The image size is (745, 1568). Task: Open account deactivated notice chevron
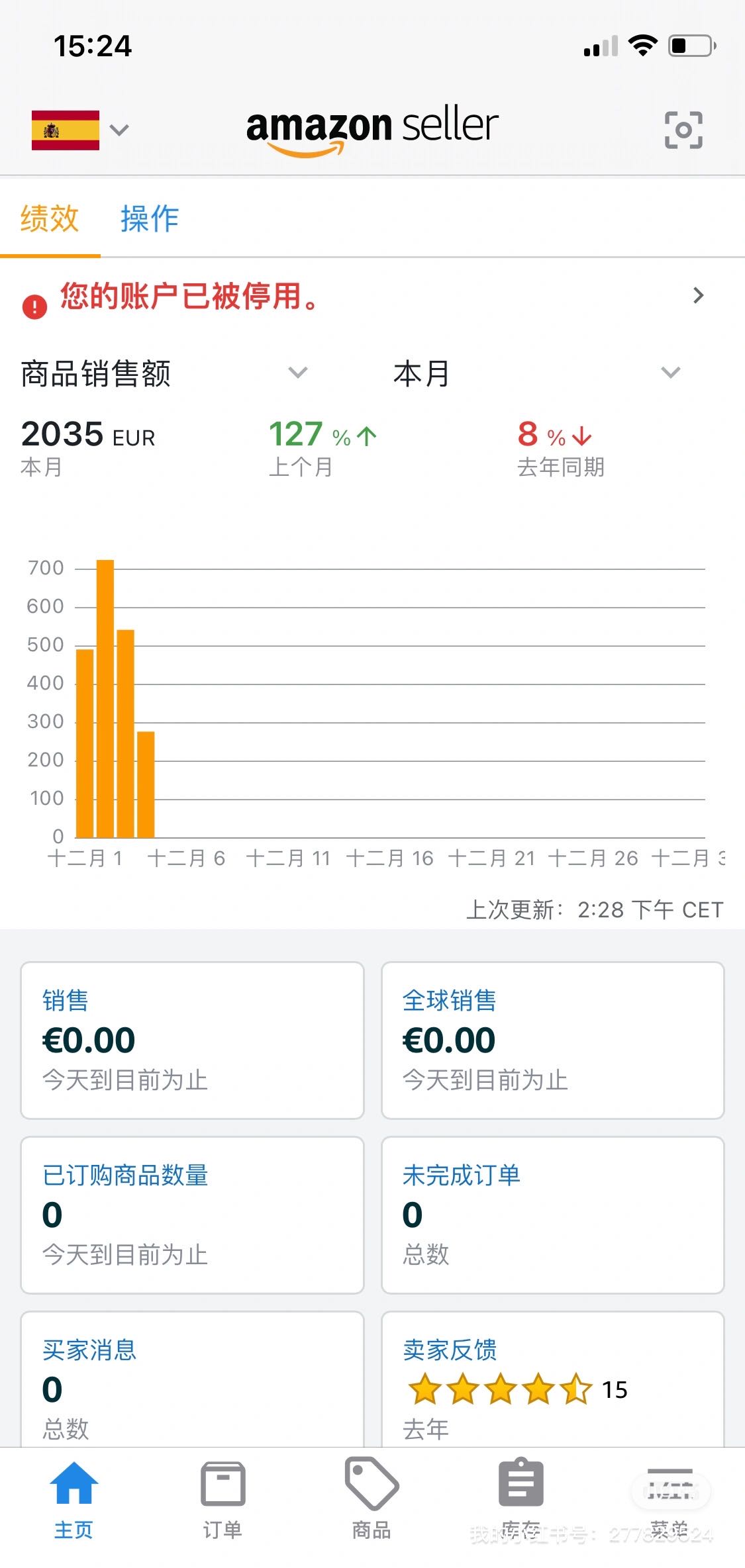698,295
